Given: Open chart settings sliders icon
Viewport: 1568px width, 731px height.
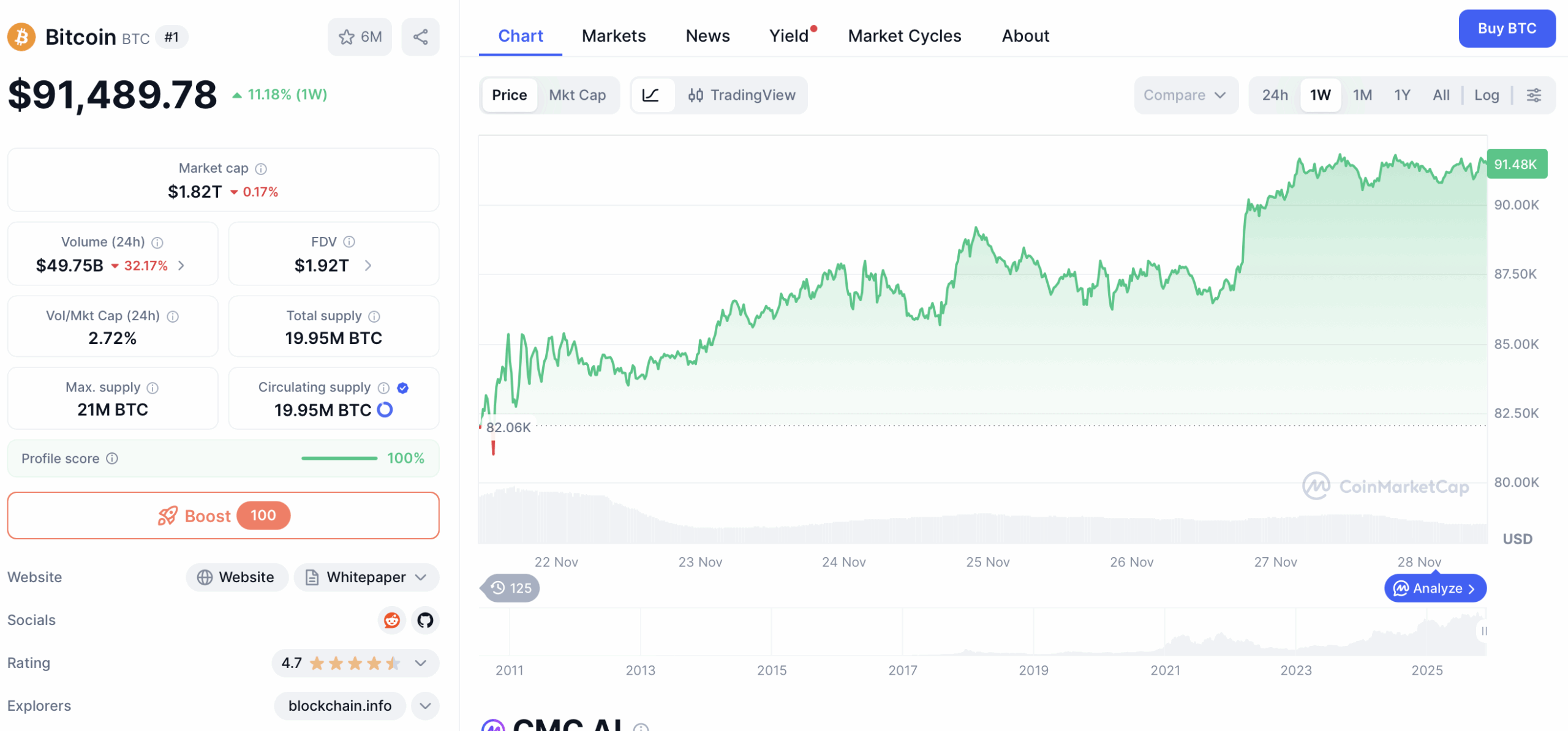Looking at the screenshot, I should coord(1534,95).
